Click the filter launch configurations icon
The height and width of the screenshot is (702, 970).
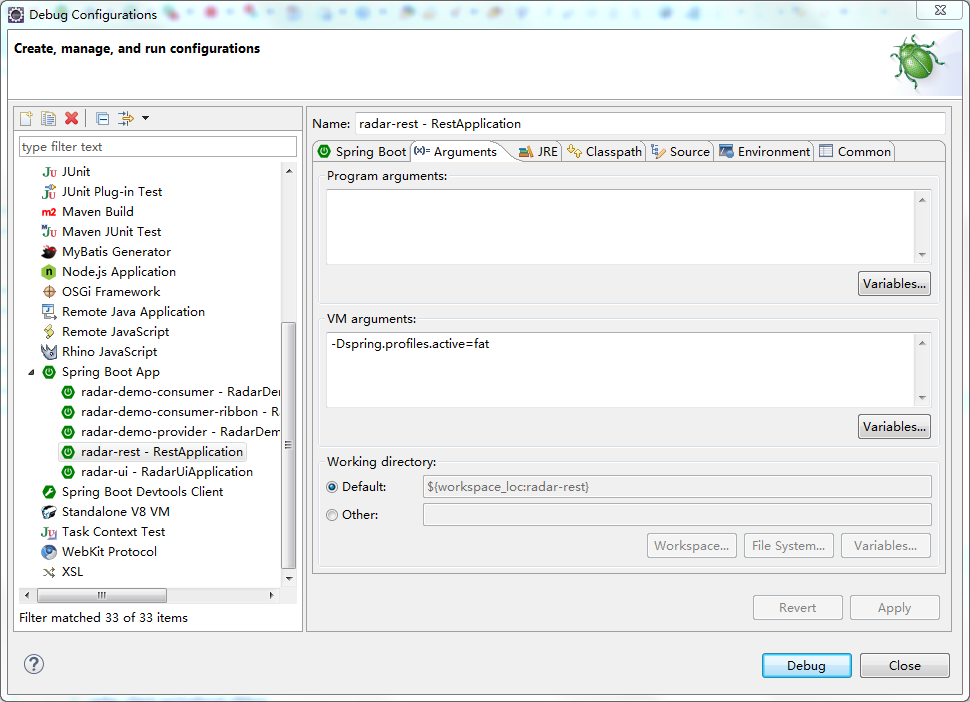coord(126,118)
